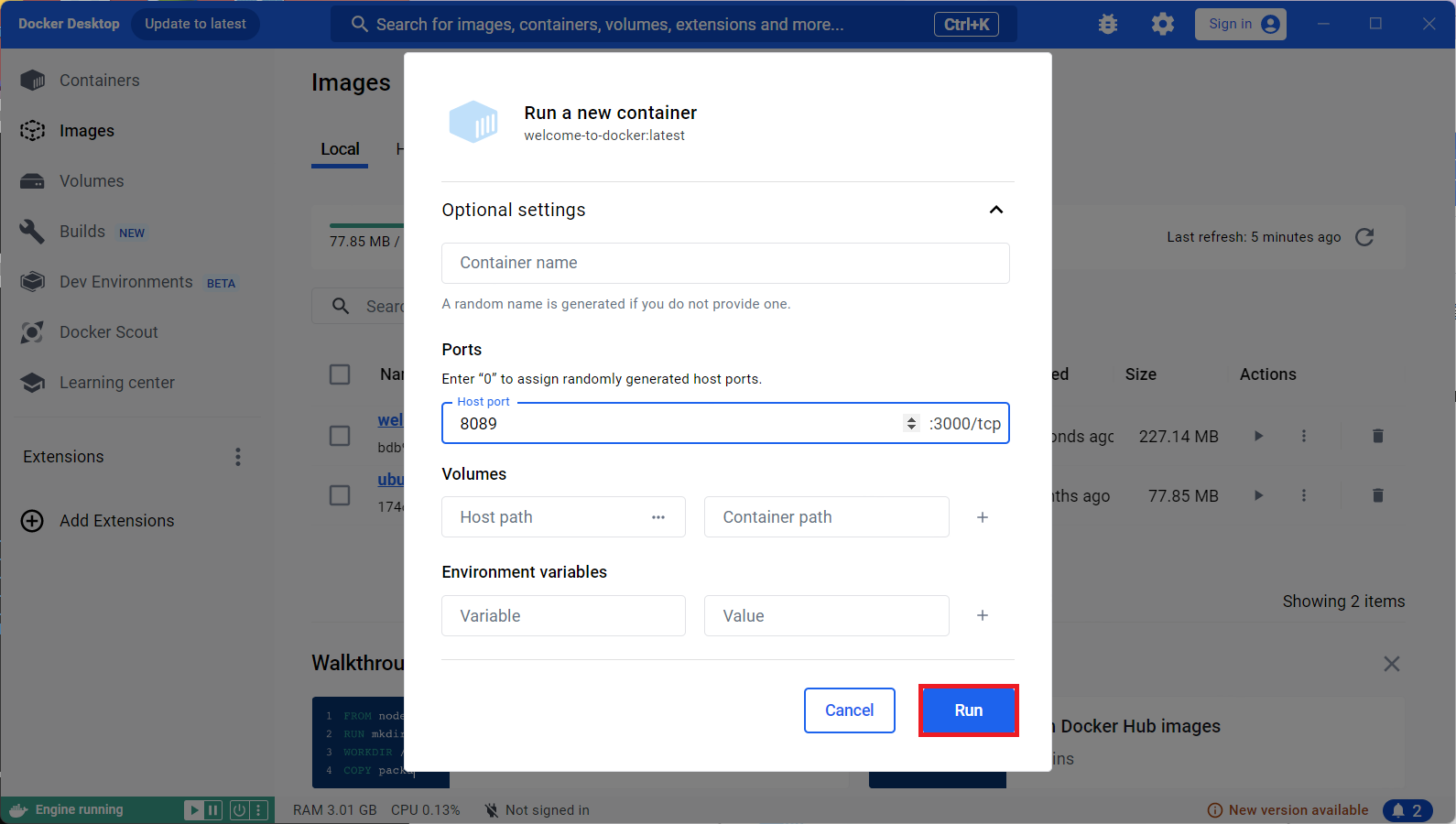Refresh the images list
This screenshot has height=824, width=1456.
[1364, 237]
